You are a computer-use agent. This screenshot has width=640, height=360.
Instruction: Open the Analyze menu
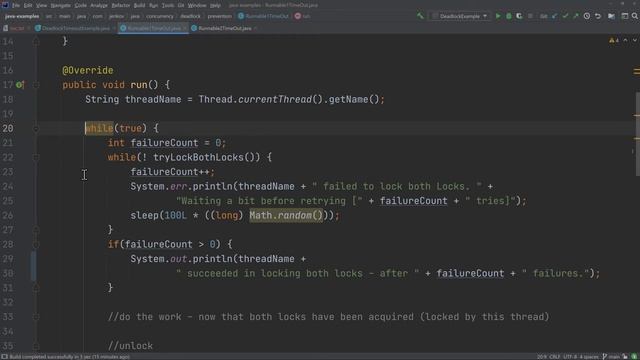coord(99,5)
